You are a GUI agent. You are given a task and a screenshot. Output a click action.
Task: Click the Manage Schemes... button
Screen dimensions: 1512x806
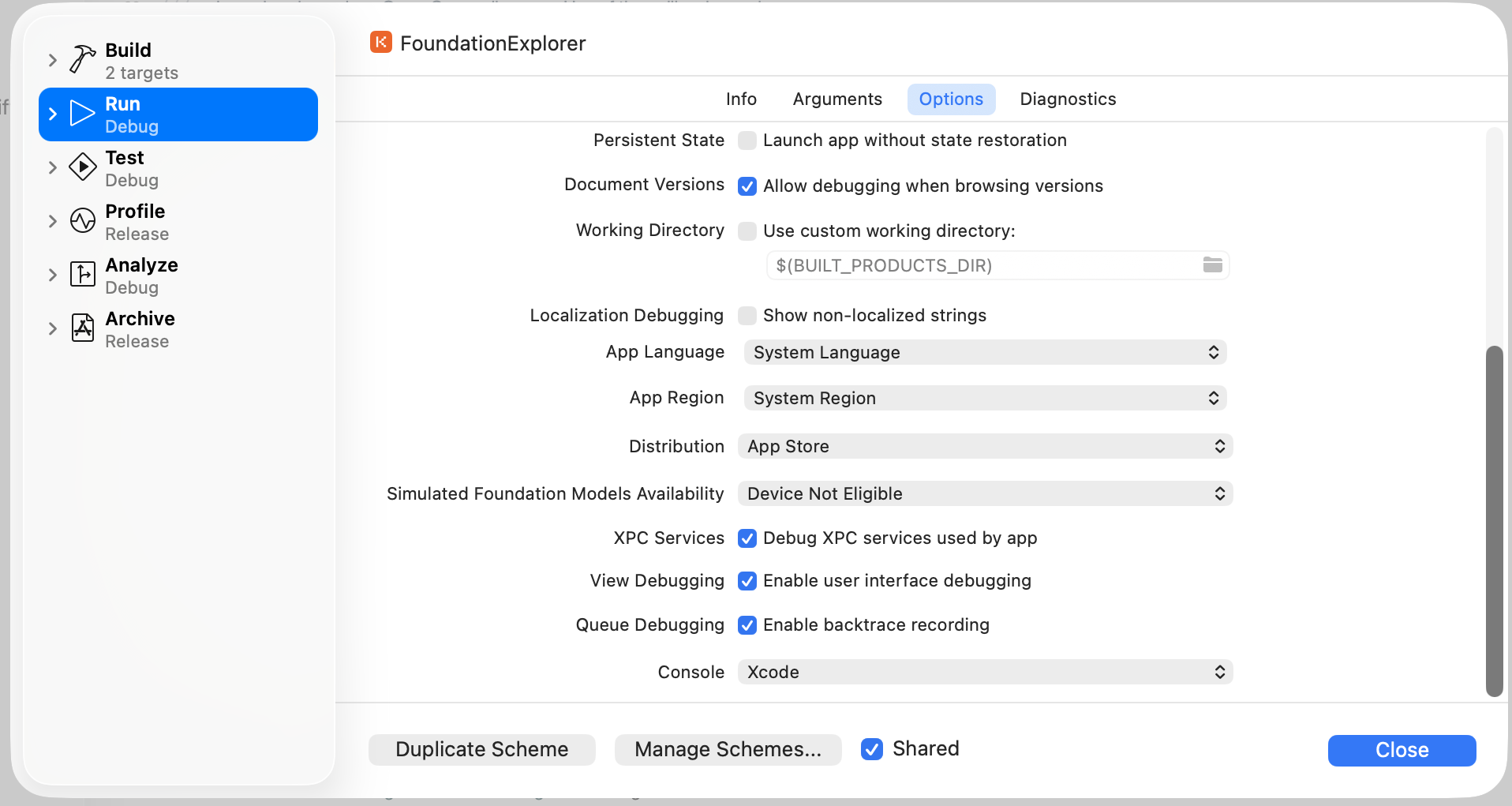pyautogui.click(x=728, y=750)
